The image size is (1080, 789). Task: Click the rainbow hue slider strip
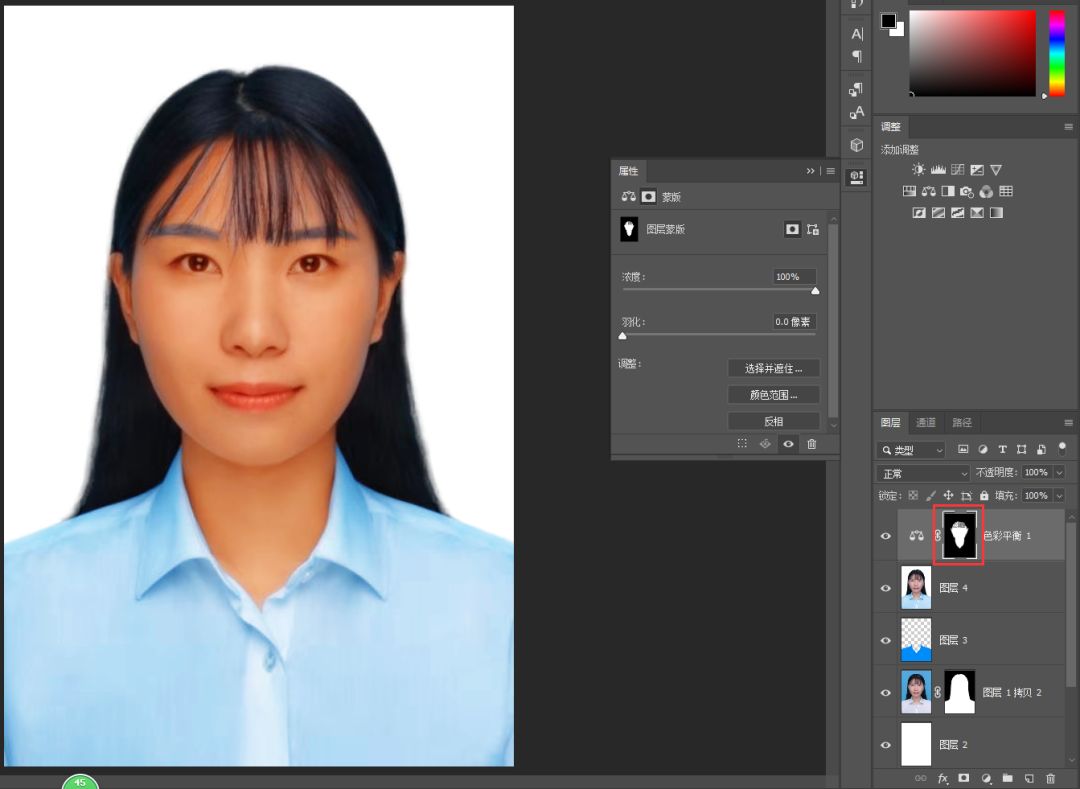(1056, 53)
